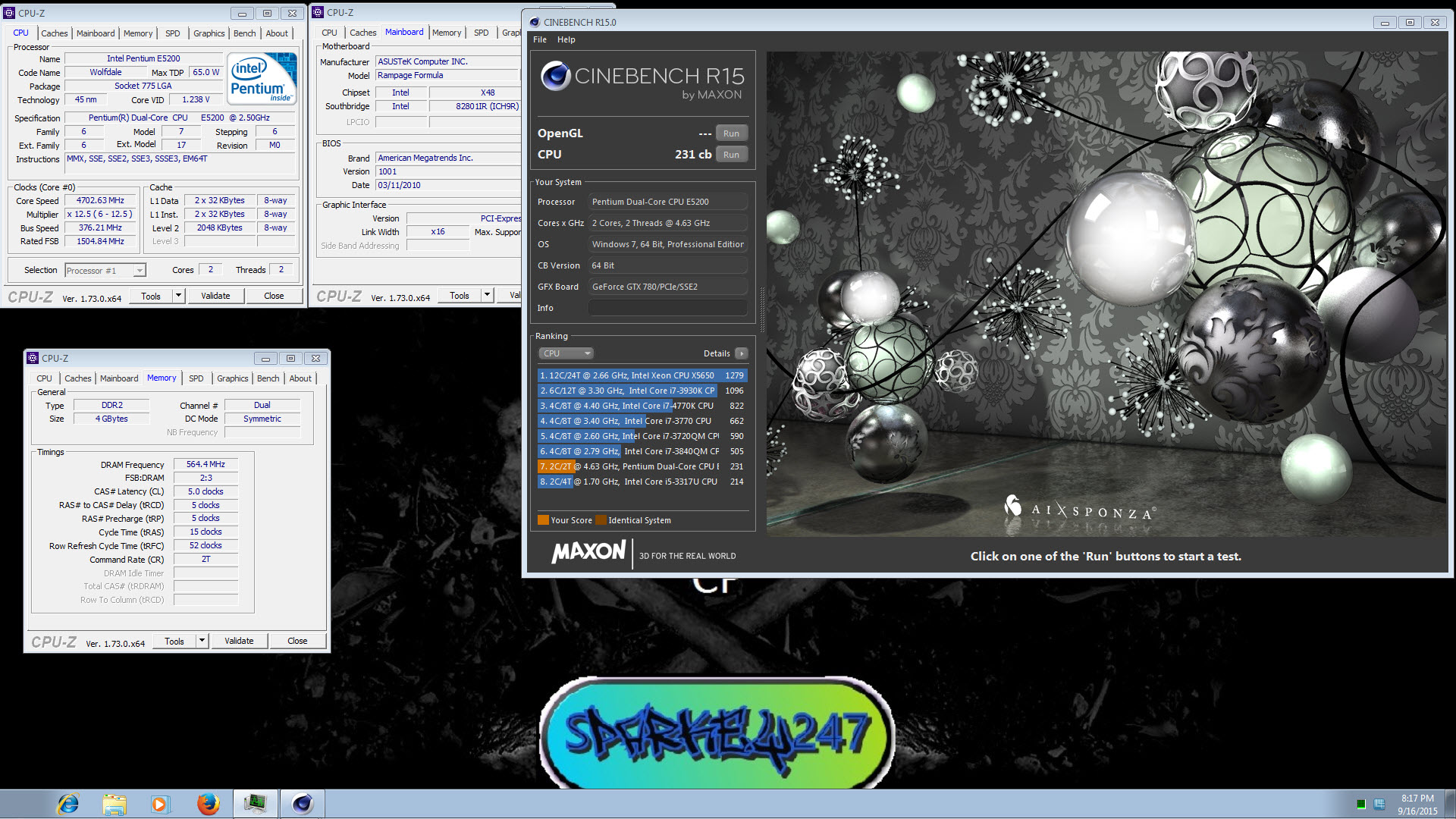Open Tools dropdown arrow in Memory CPU-Z
This screenshot has height=819, width=1456.
coord(202,641)
